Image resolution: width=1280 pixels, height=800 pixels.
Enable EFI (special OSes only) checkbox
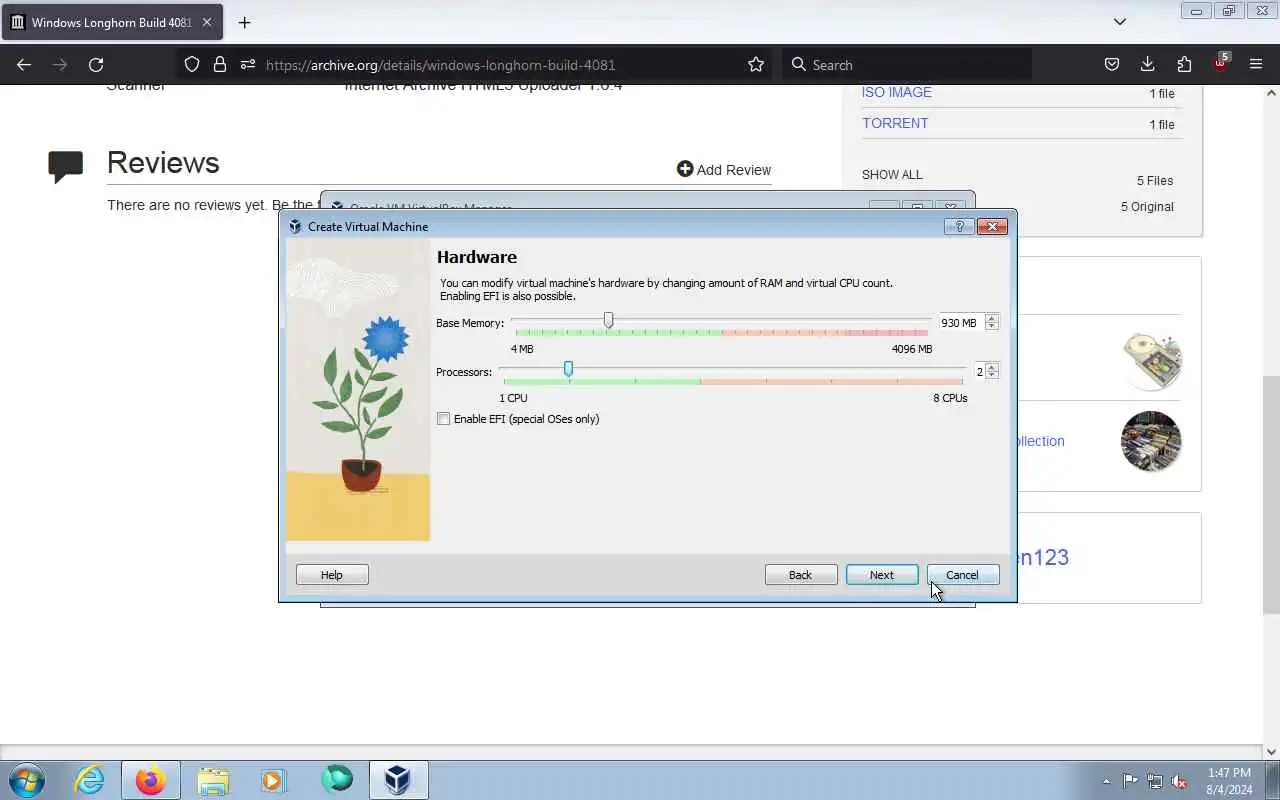pos(444,419)
